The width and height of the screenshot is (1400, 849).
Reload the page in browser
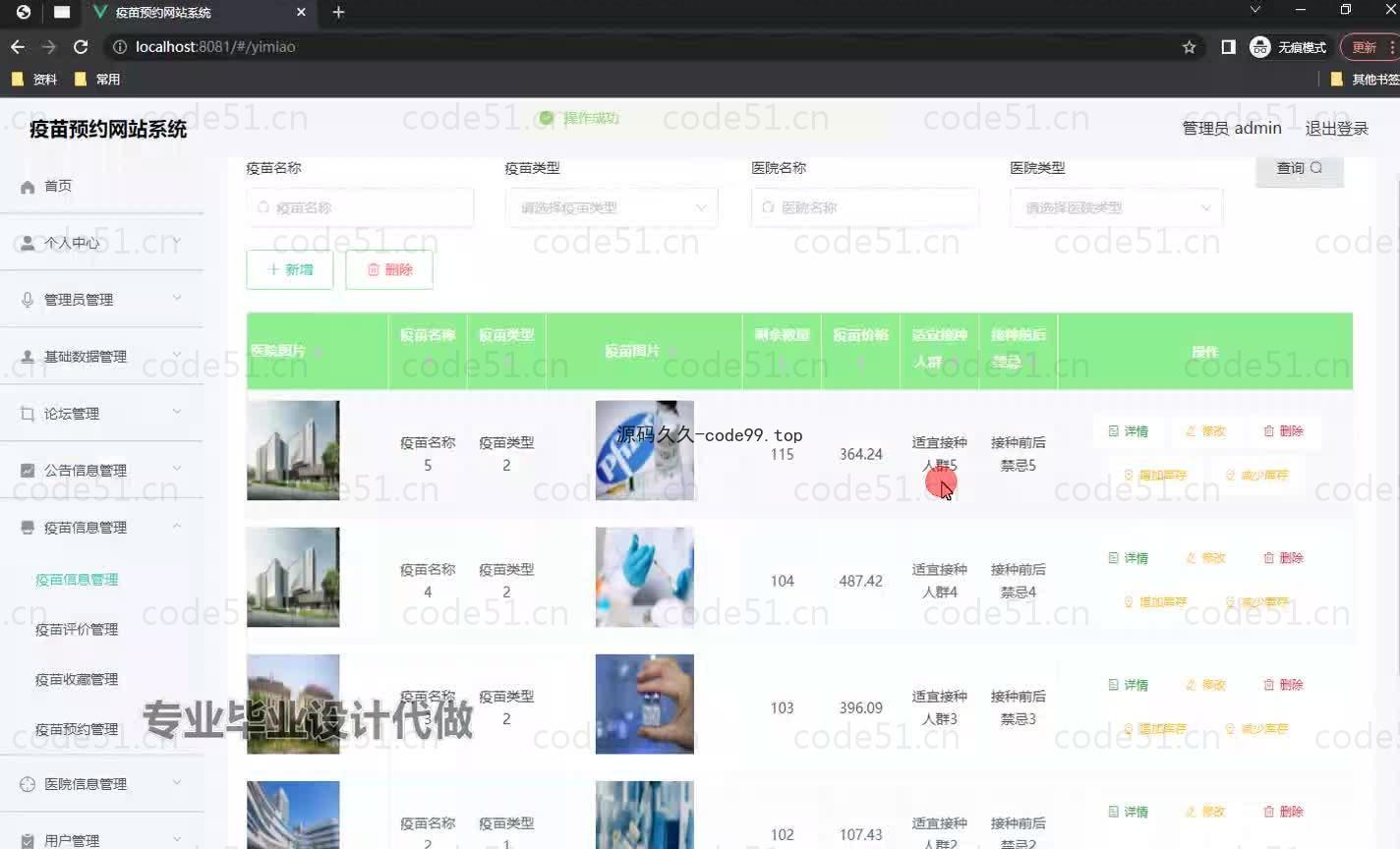[81, 47]
